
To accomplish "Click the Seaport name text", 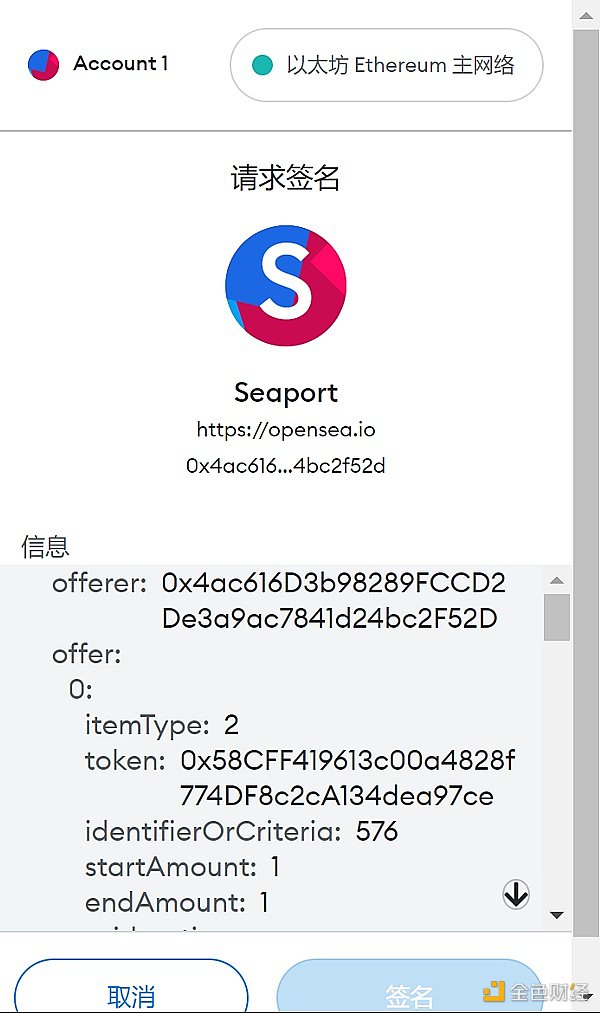I will (x=285, y=392).
